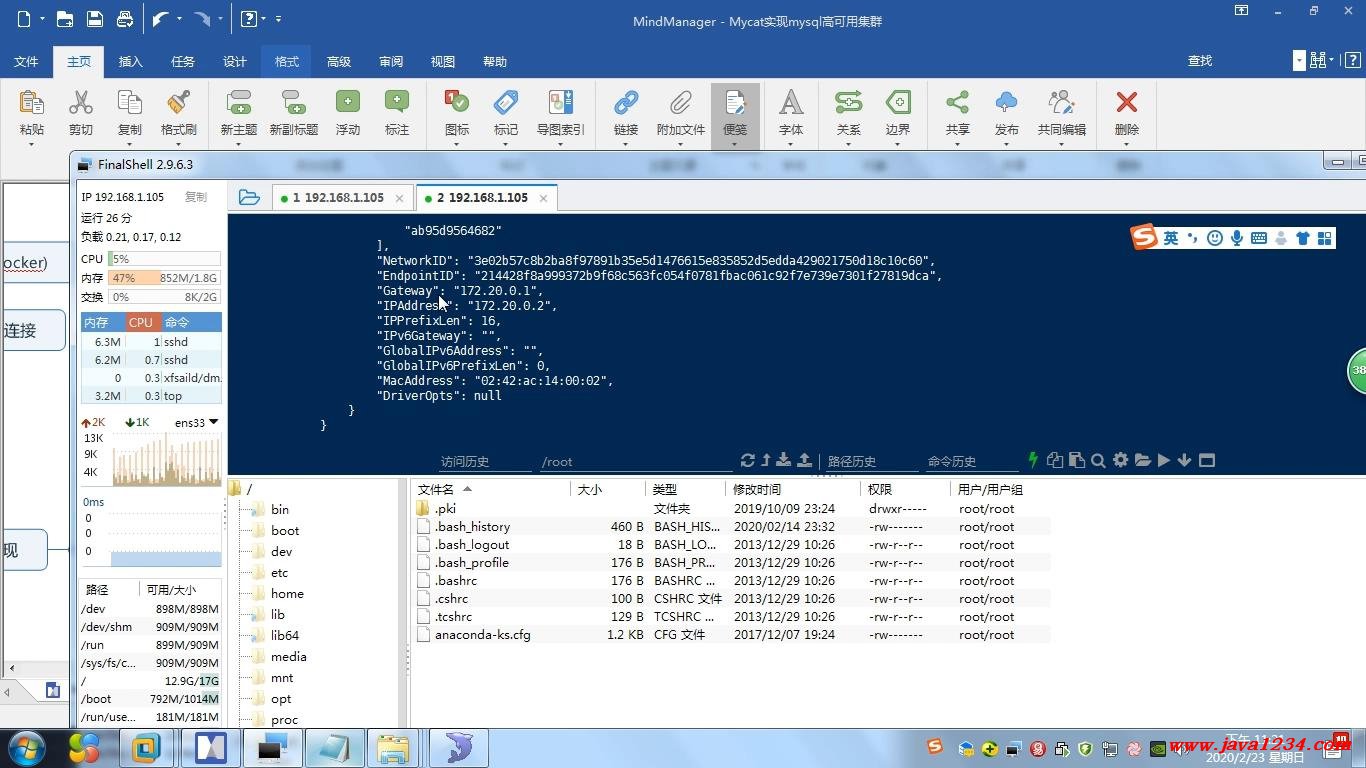1366x768 pixels.
Task: Add a new subtopic with 新副标题 icon
Action: pos(293,102)
